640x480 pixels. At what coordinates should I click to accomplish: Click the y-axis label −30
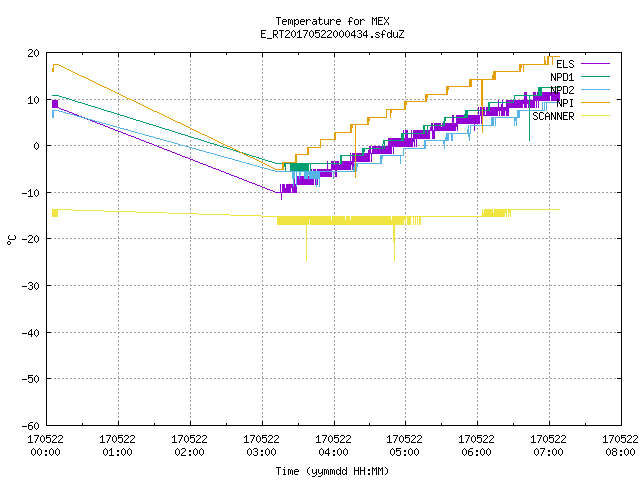point(31,286)
